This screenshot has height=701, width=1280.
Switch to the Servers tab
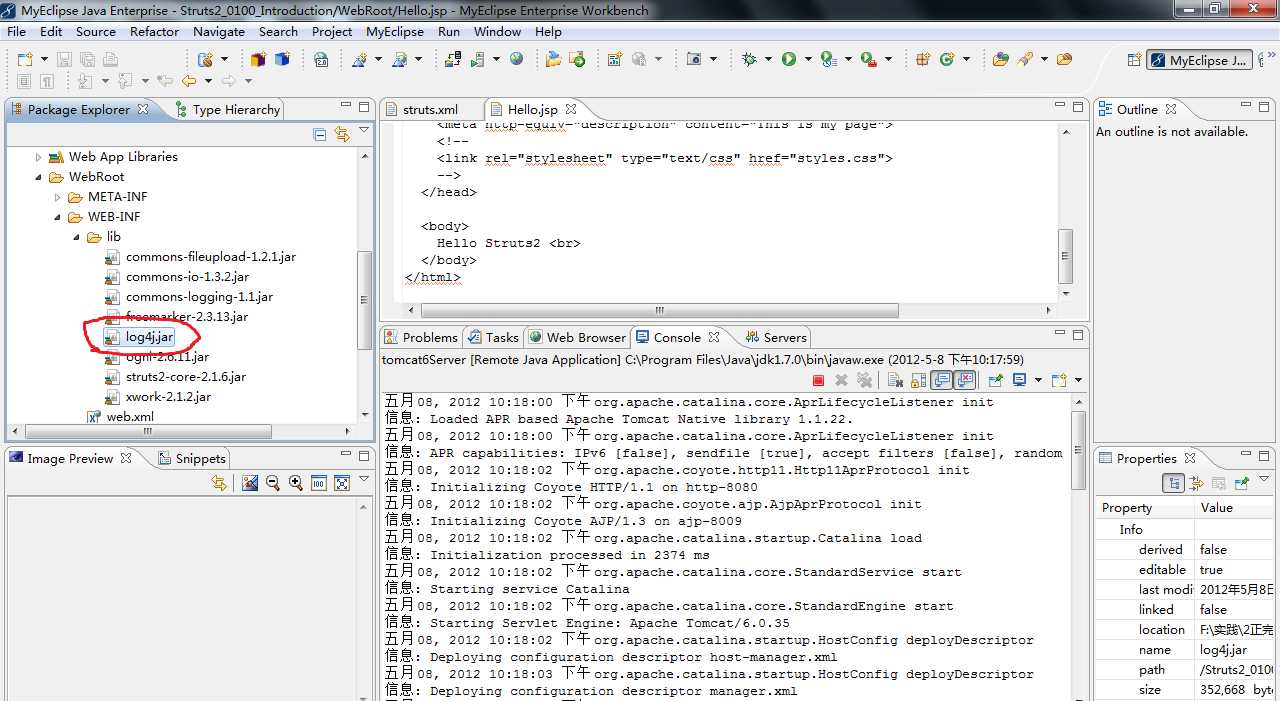pyautogui.click(x=784, y=338)
